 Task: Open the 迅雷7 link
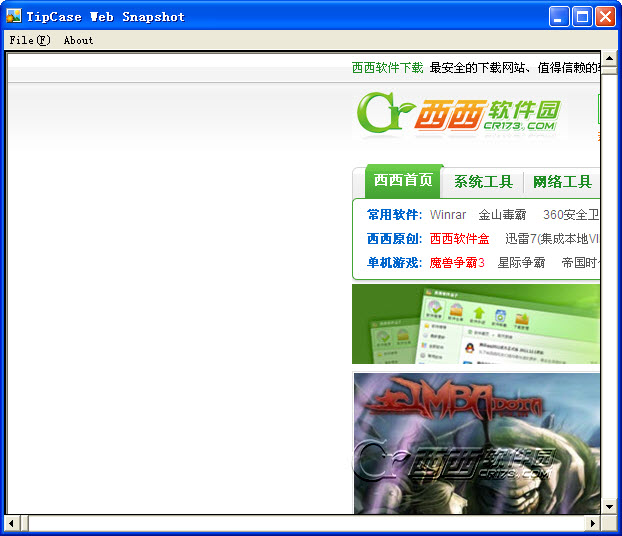tap(552, 238)
